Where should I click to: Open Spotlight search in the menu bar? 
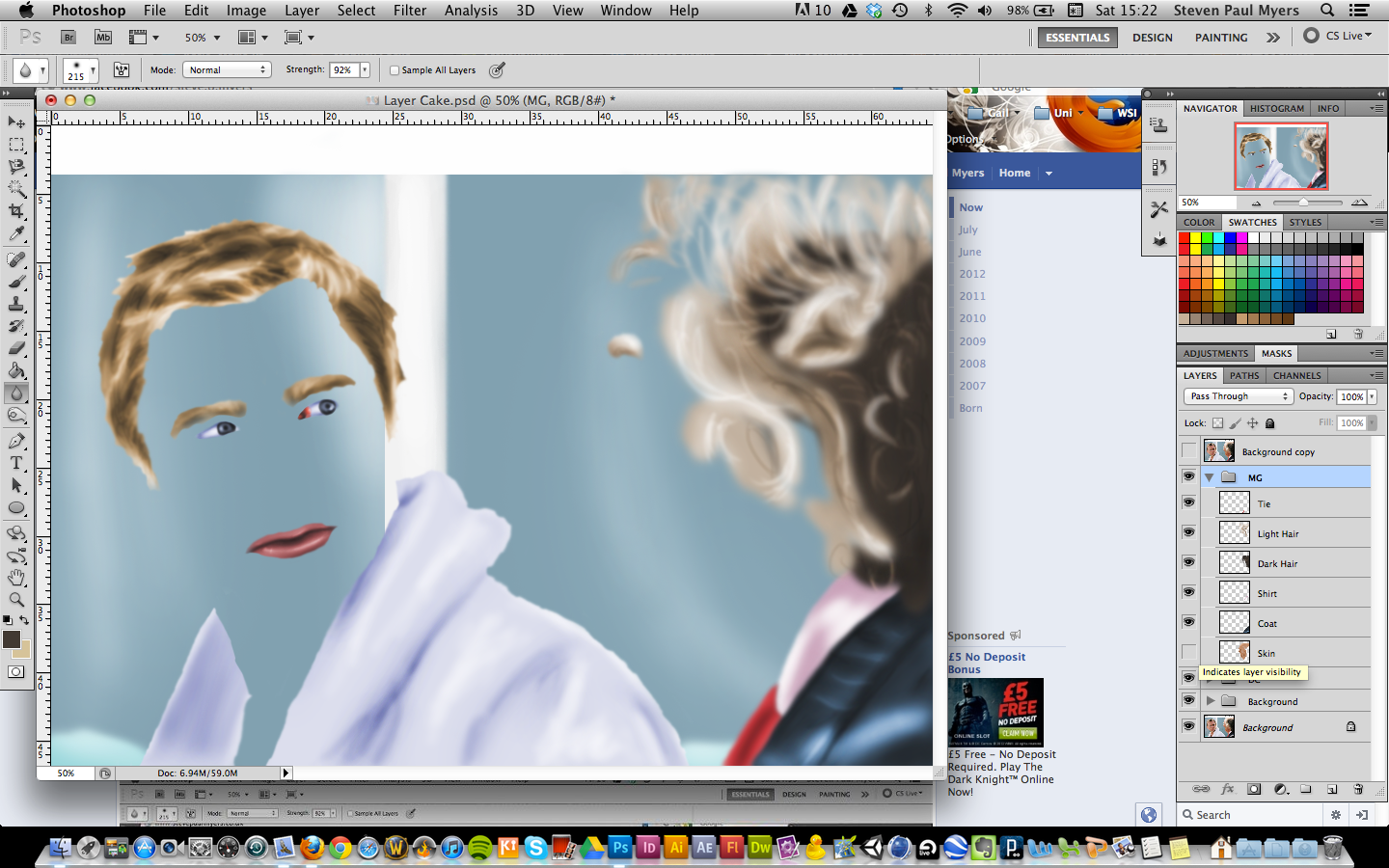1327,10
